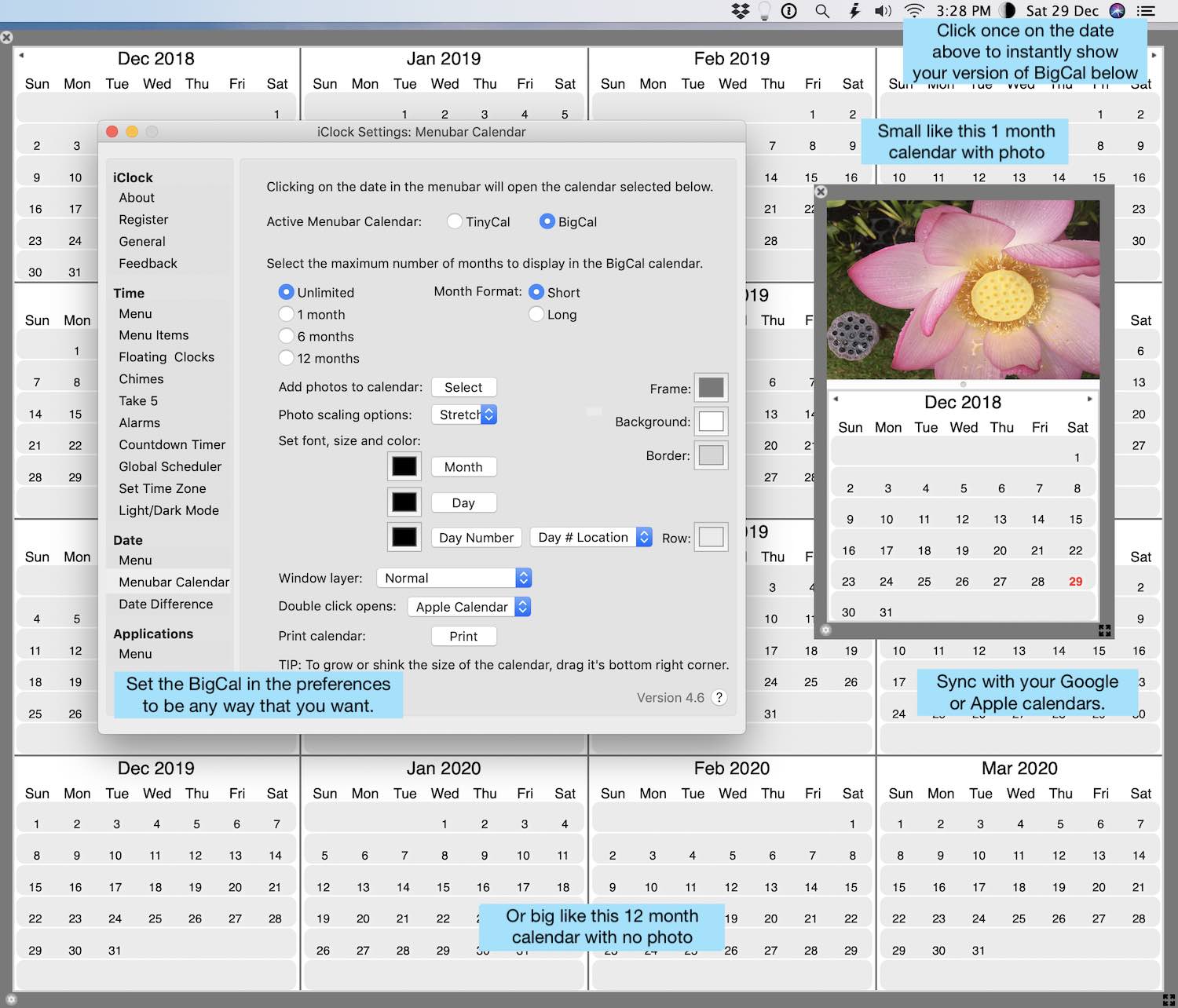
Task: Open General settings in sidebar
Action: pos(142,242)
